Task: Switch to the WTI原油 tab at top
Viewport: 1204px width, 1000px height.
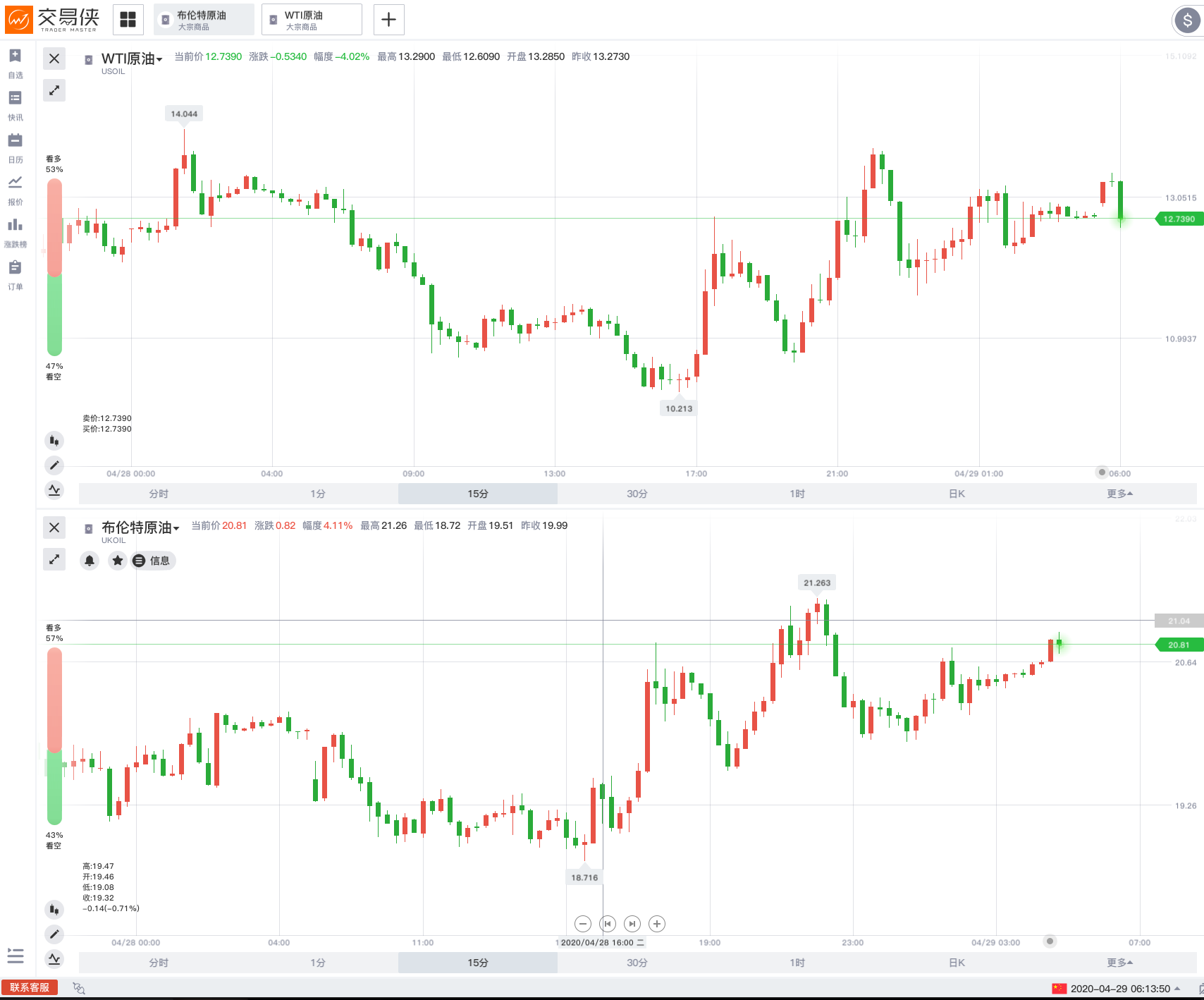Action: (312, 20)
